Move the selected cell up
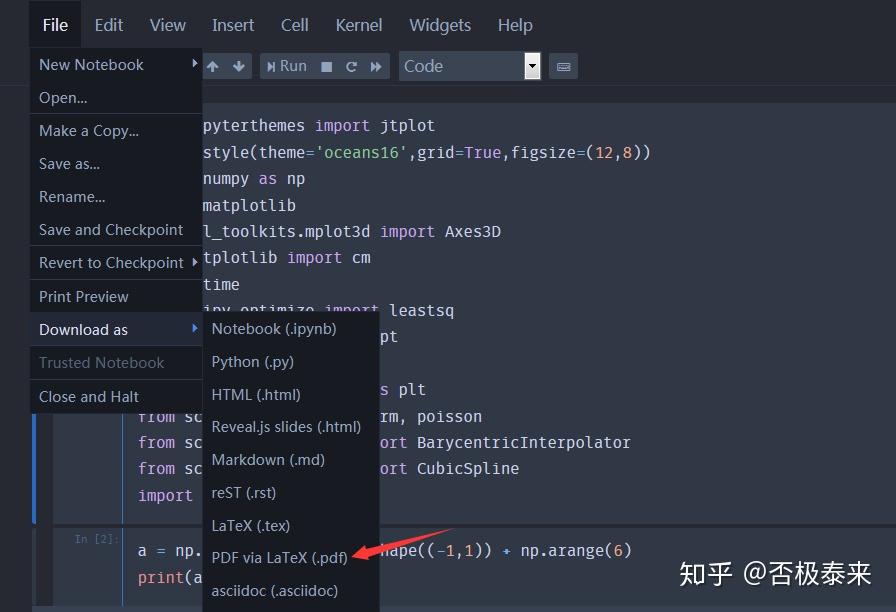896x612 pixels. tap(214, 66)
